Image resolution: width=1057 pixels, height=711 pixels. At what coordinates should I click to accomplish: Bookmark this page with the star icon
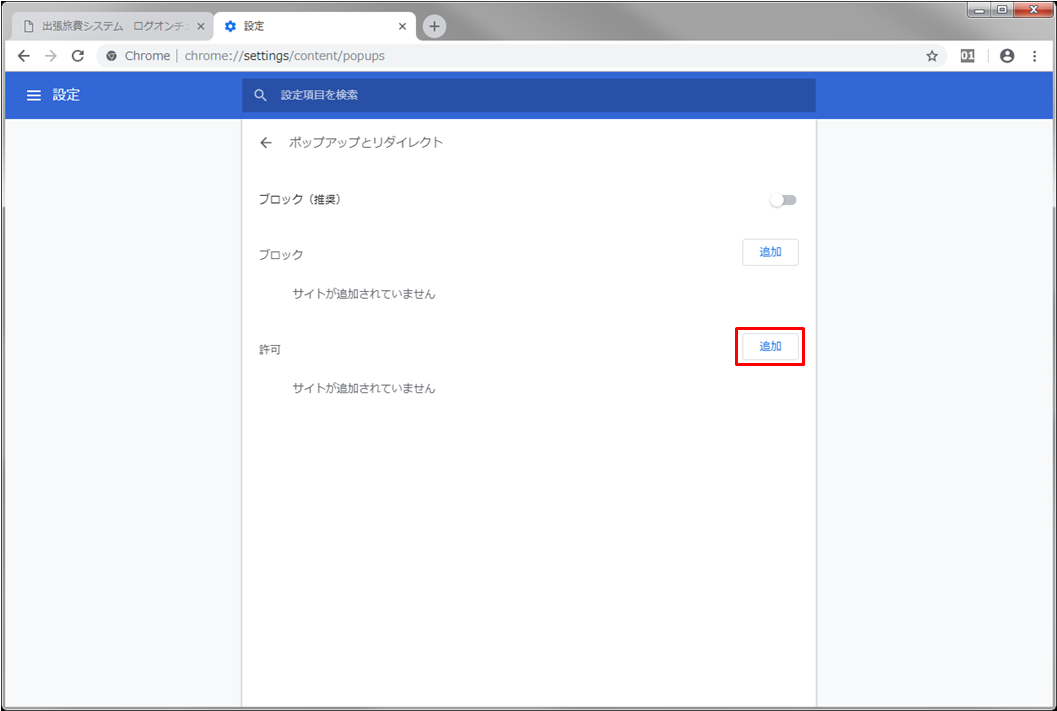[932, 56]
